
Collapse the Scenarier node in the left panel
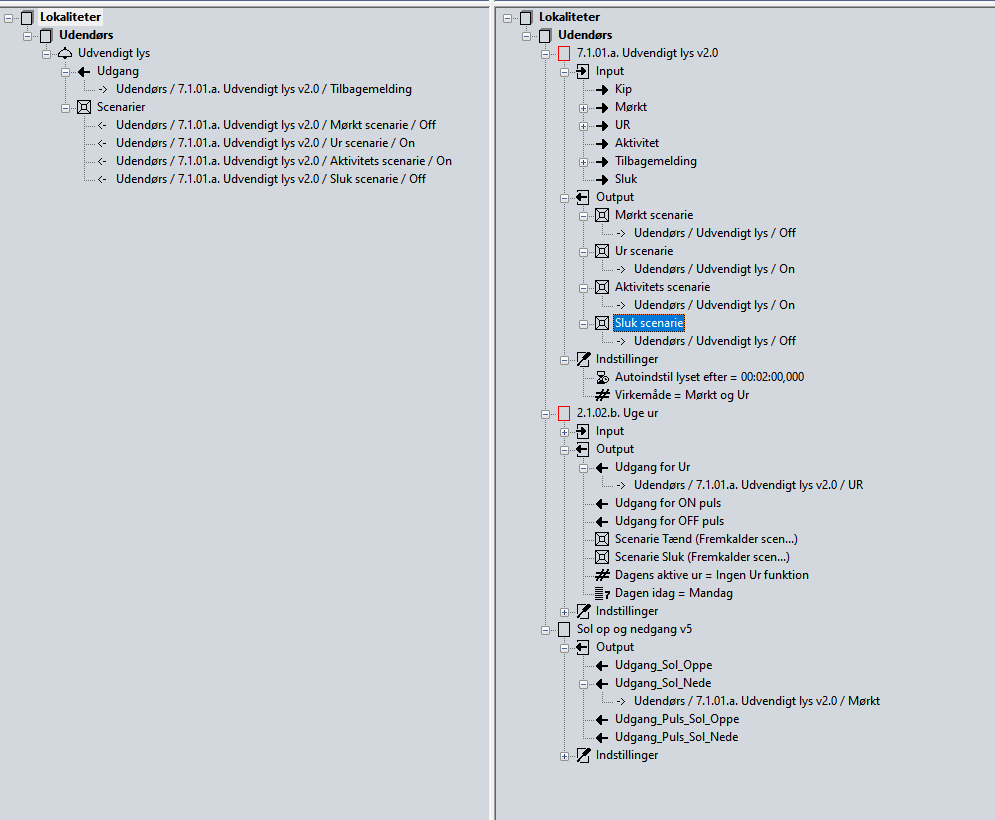(65, 107)
